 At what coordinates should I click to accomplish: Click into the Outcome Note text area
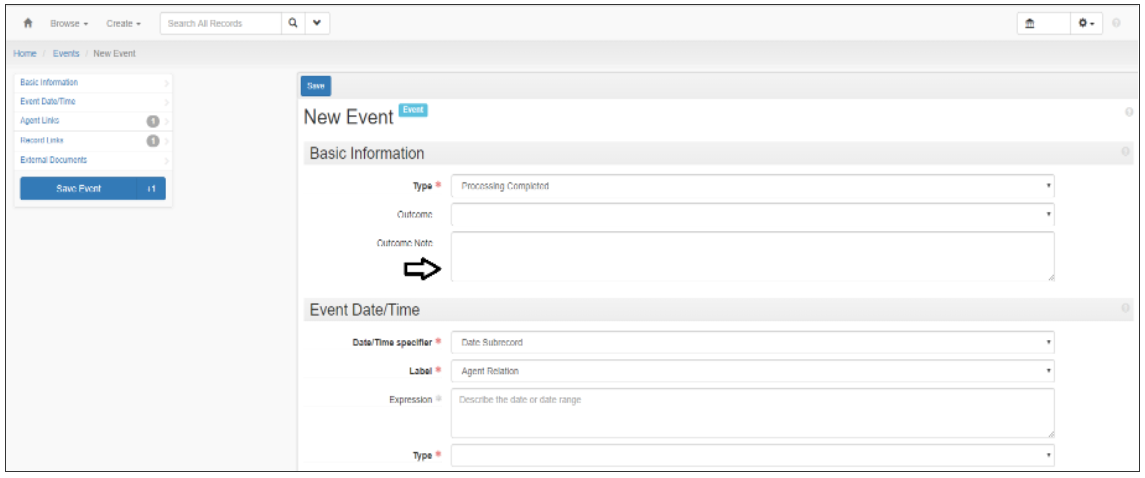tap(753, 256)
